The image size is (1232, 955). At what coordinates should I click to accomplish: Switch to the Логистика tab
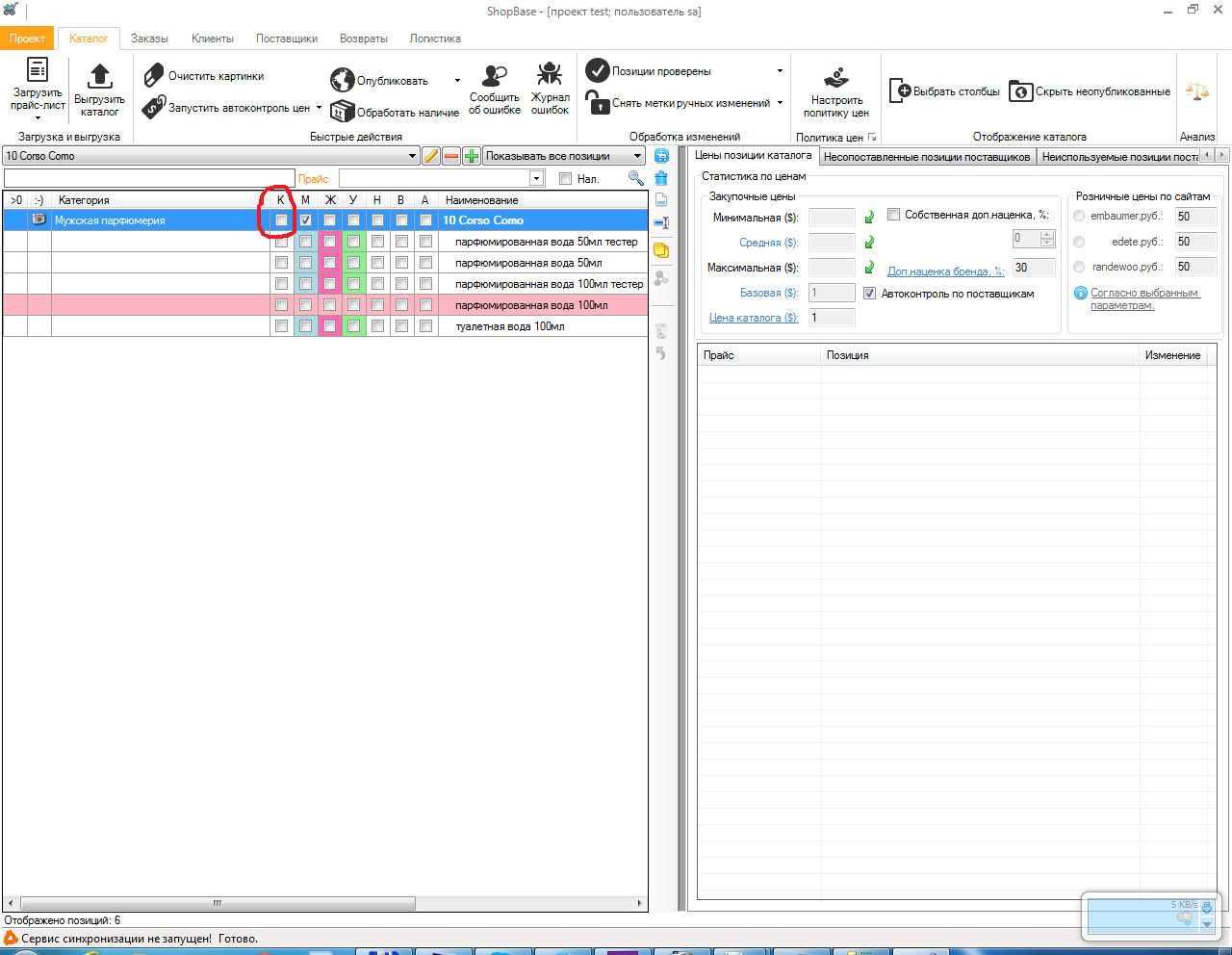click(435, 39)
